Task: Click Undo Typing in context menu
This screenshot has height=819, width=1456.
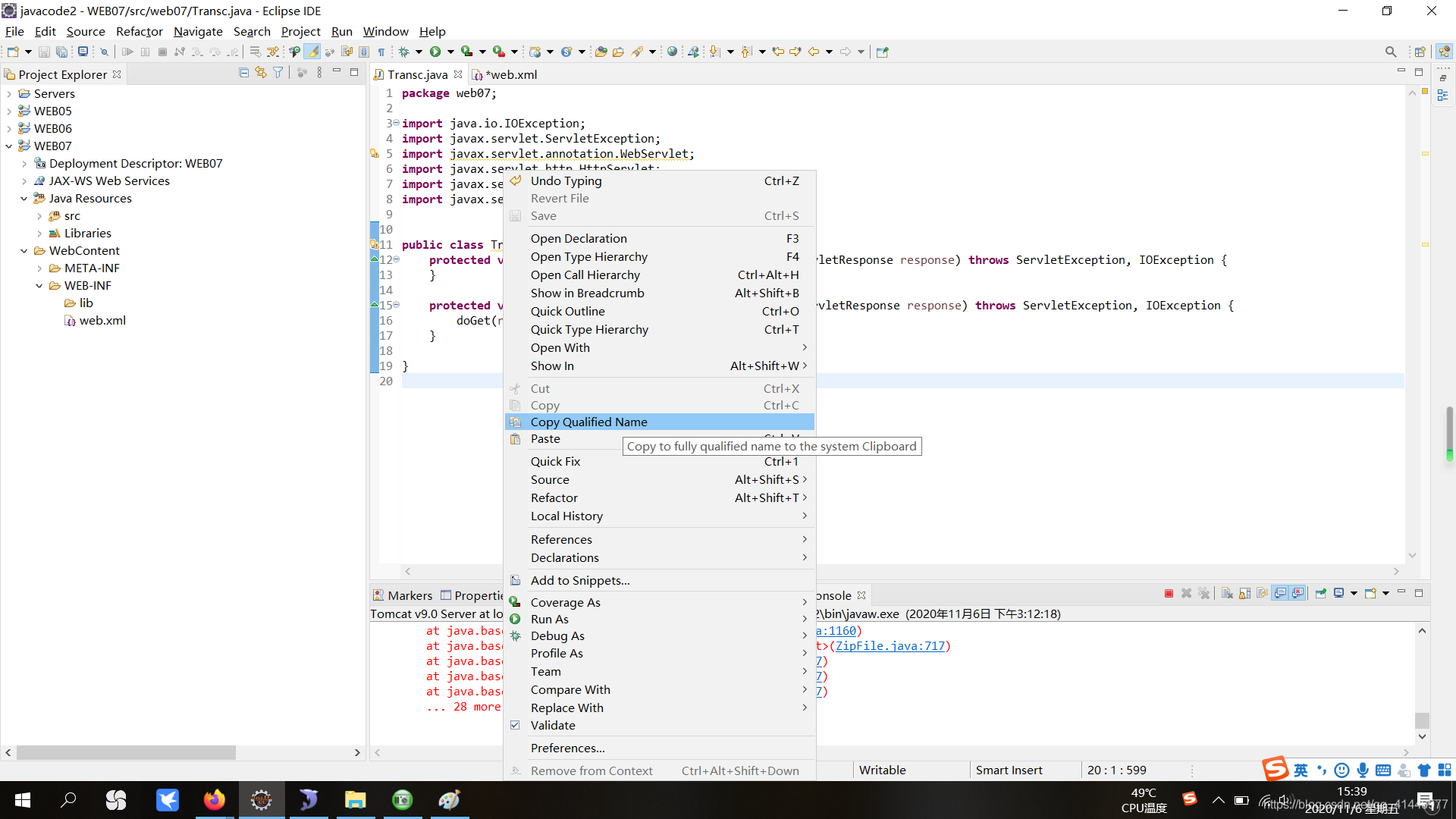Action: (x=660, y=180)
